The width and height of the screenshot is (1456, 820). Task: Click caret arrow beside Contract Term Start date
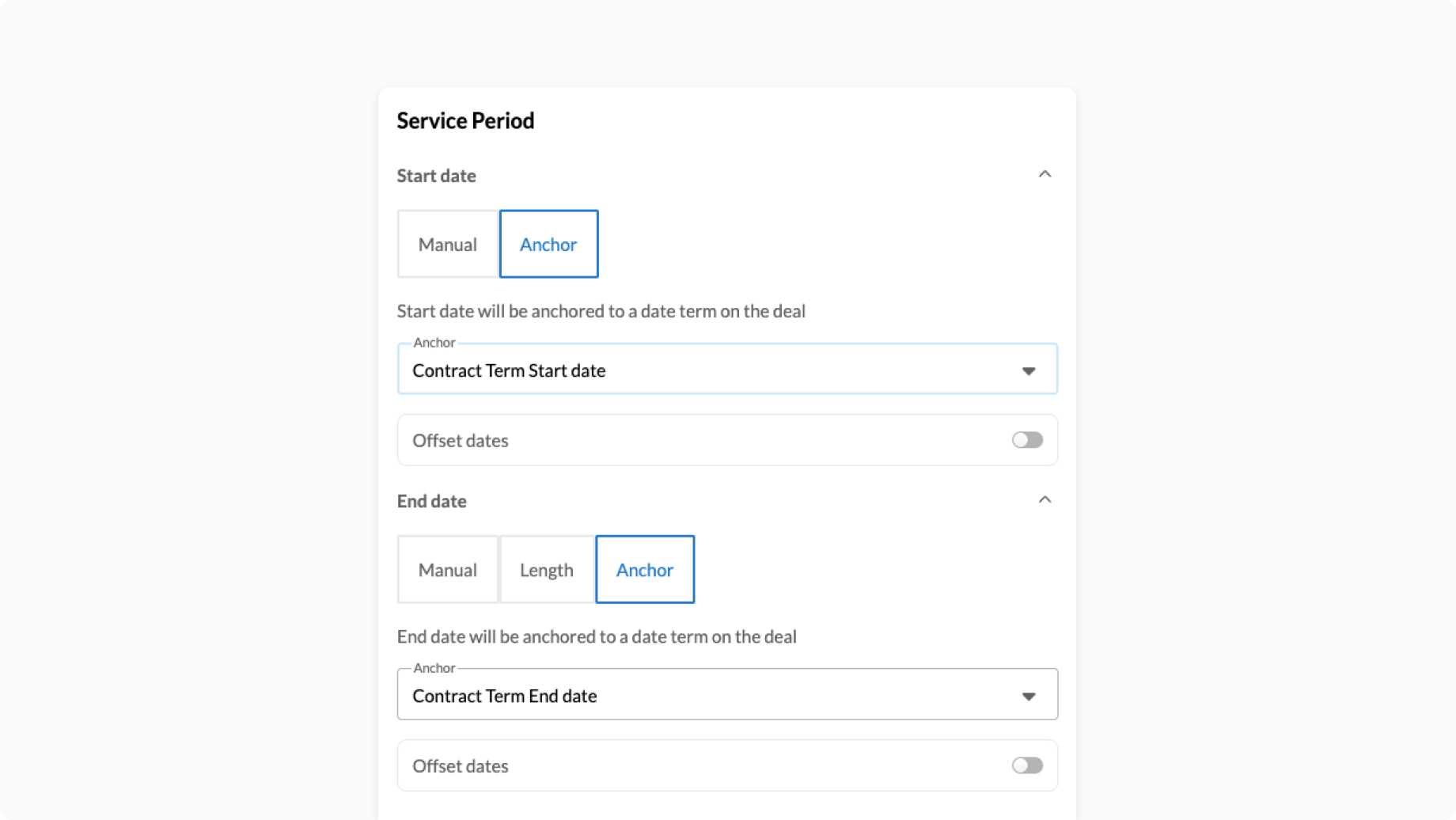(x=1028, y=371)
